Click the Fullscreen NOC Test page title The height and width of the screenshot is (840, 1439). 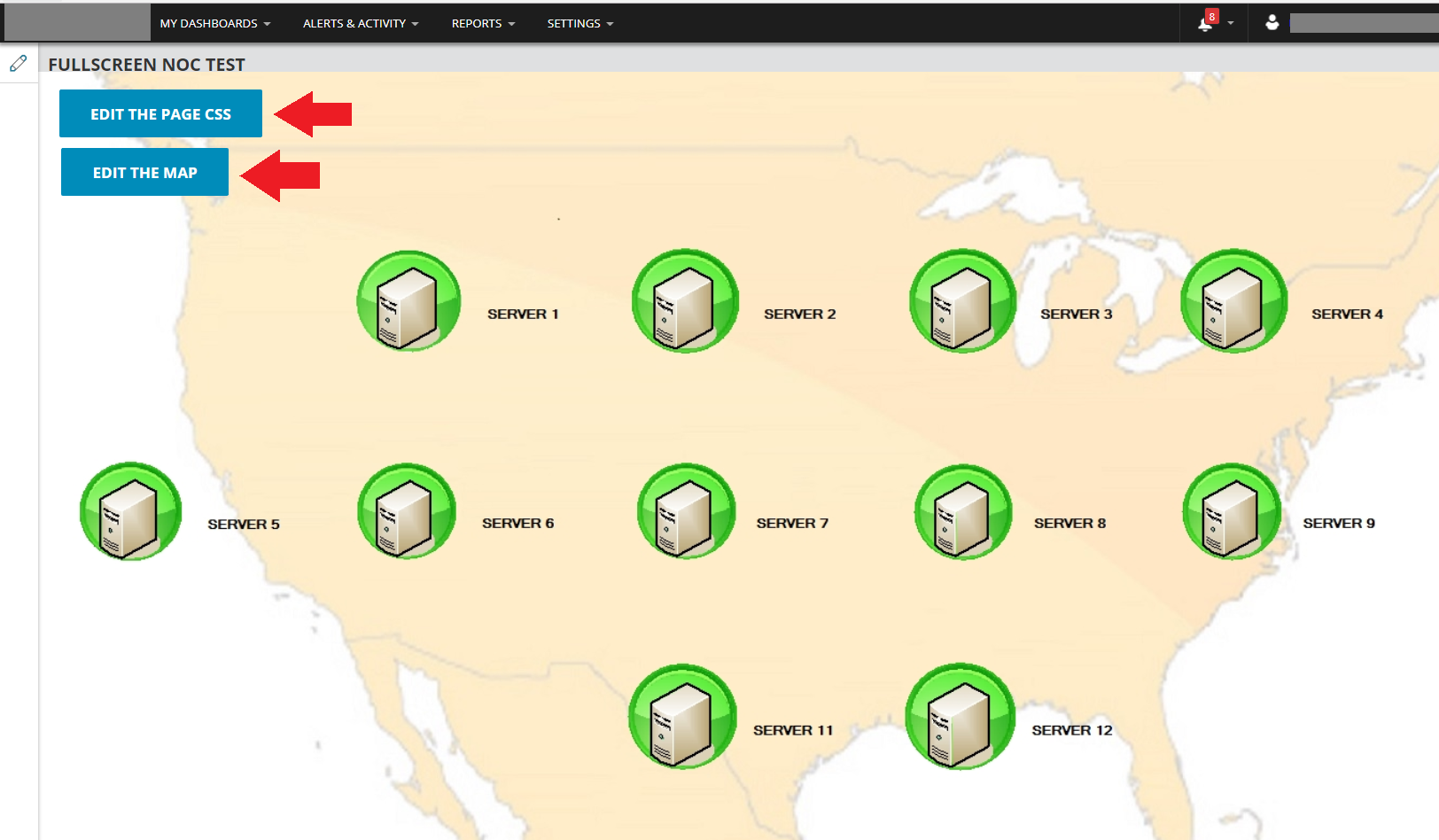click(146, 65)
